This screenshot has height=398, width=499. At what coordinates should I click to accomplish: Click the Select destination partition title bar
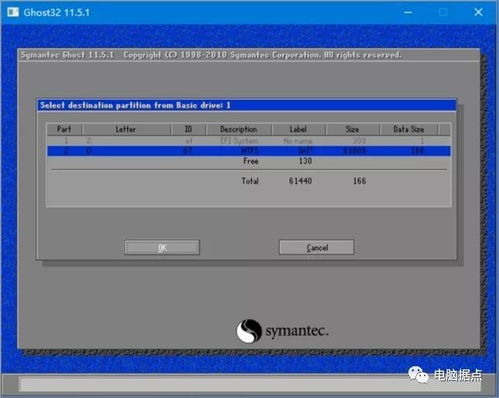247,105
